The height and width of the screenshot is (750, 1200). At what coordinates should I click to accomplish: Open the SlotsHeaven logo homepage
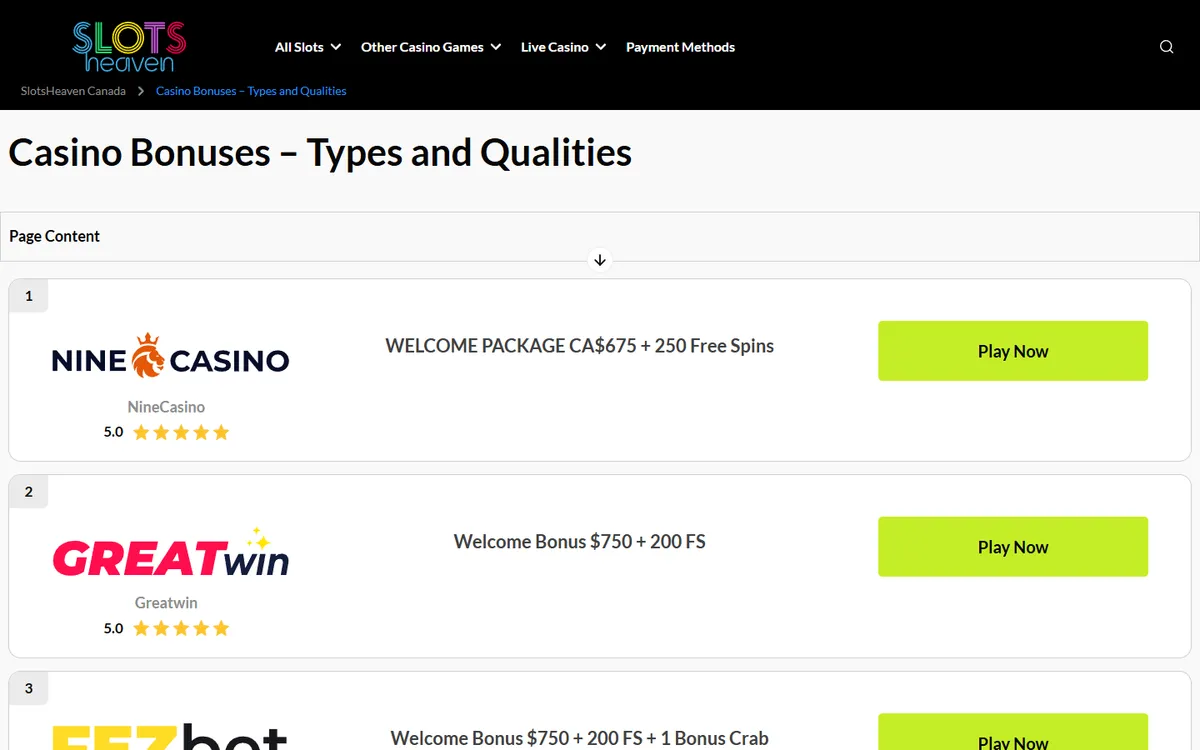point(129,46)
